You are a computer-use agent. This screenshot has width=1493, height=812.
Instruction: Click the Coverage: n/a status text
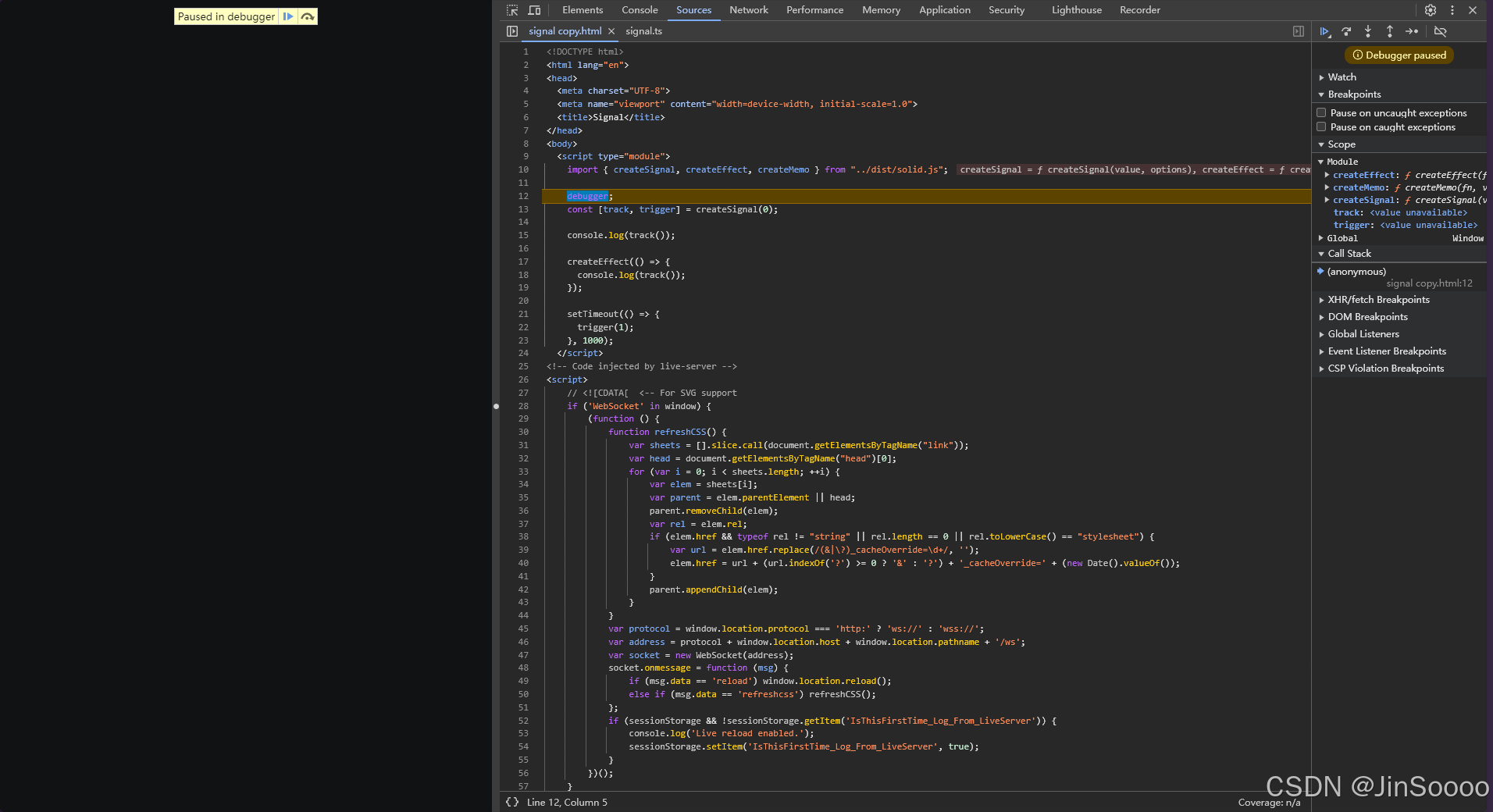tap(1269, 802)
